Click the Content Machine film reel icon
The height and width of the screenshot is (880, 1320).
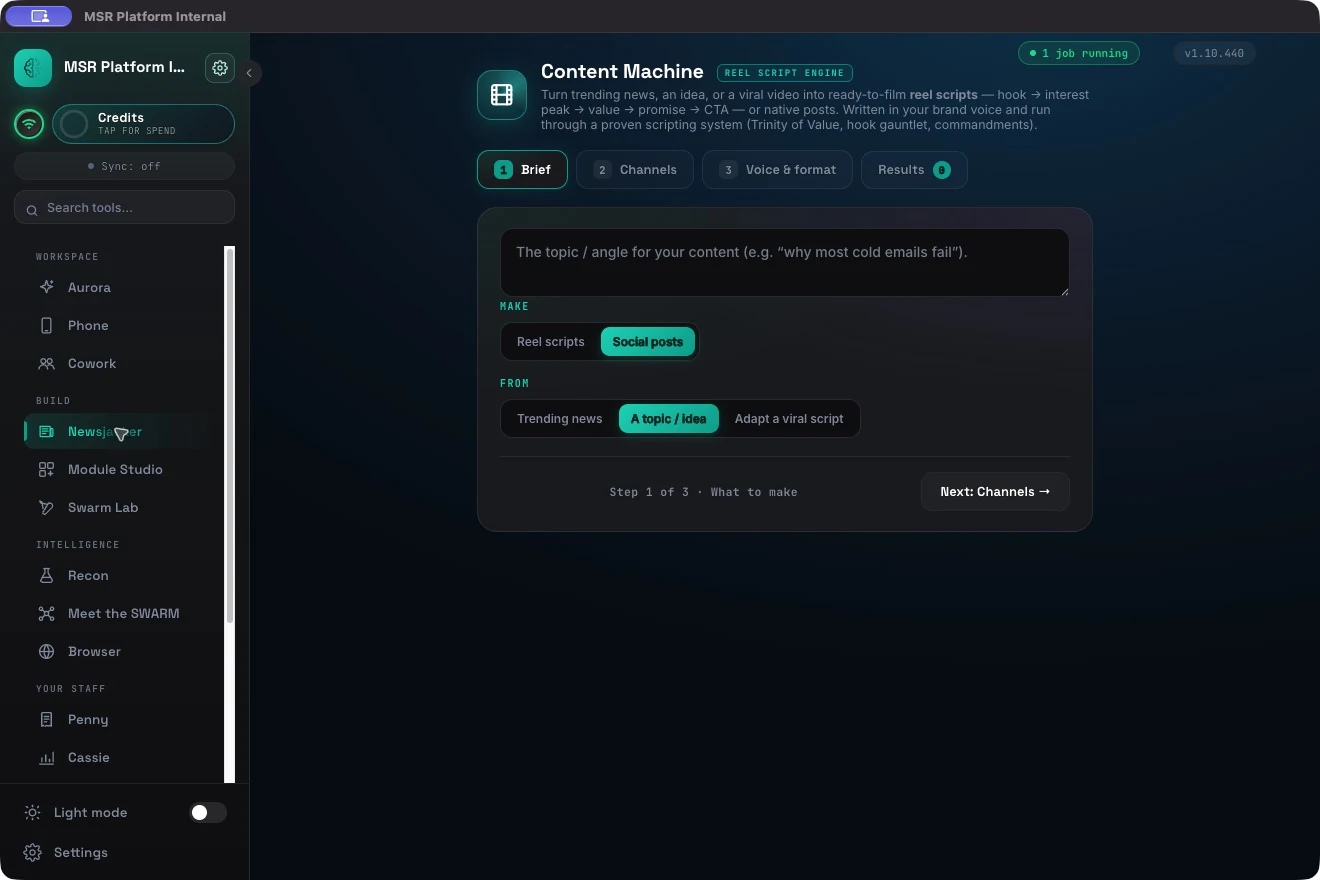[x=502, y=95]
